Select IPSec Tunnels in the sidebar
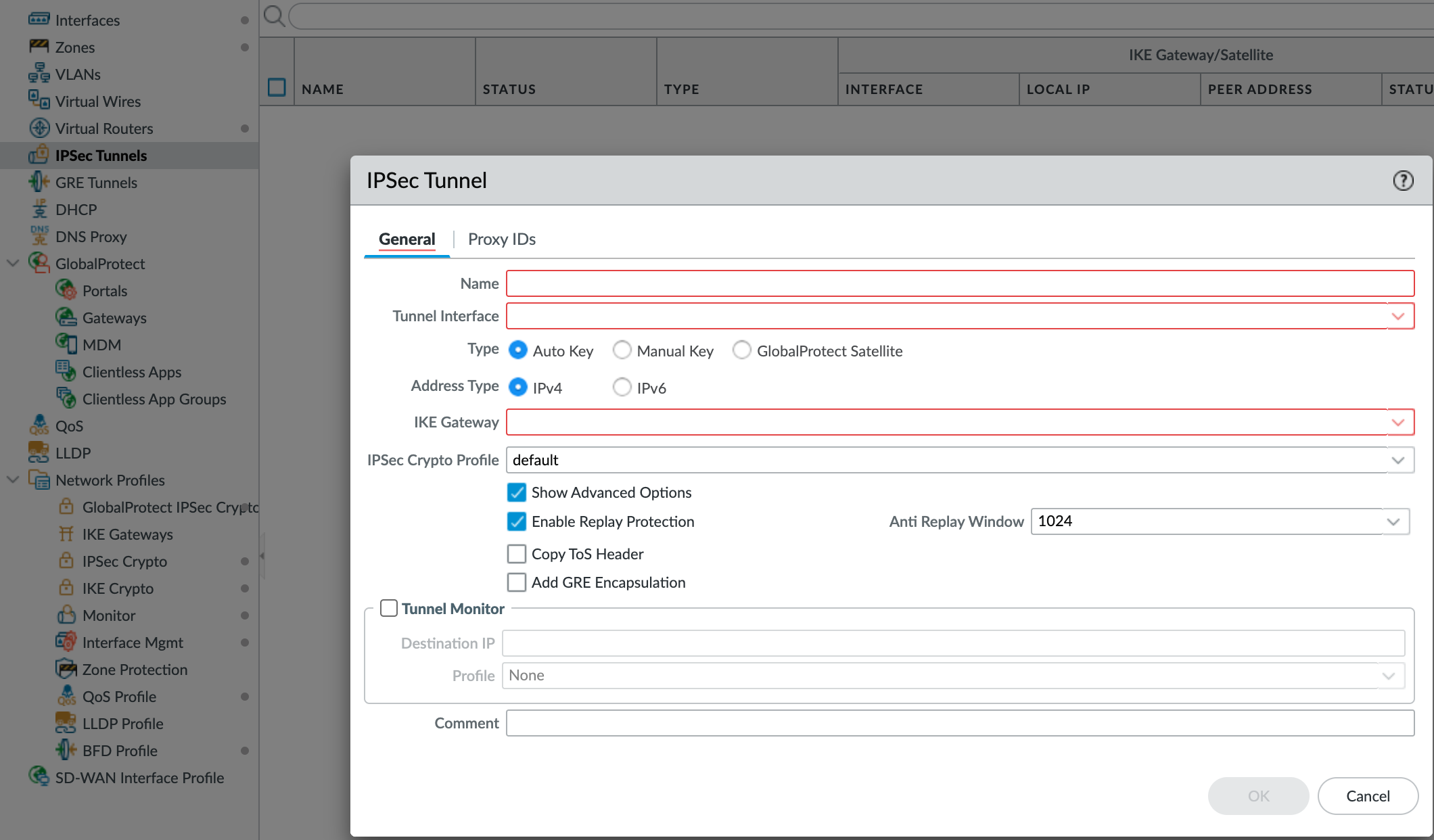Screen dimensions: 1434x840 pos(101,155)
